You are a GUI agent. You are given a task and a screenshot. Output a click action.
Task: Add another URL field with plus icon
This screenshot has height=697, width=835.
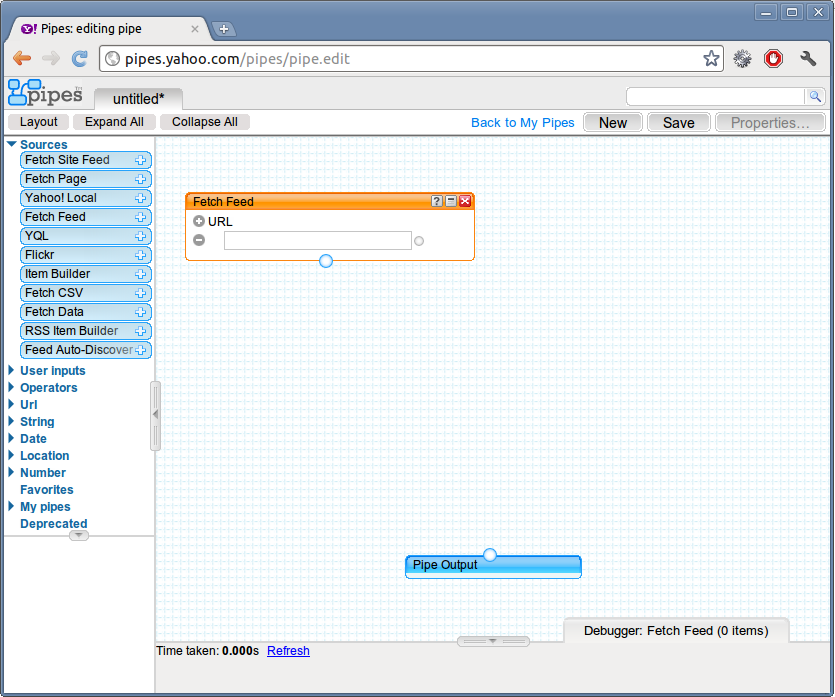[x=199, y=221]
